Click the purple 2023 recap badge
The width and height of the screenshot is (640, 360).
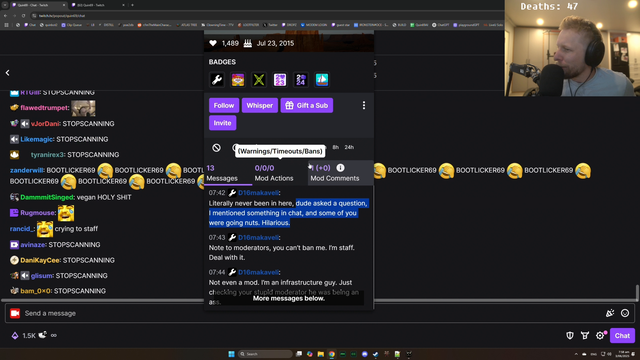pyautogui.click(x=280, y=80)
